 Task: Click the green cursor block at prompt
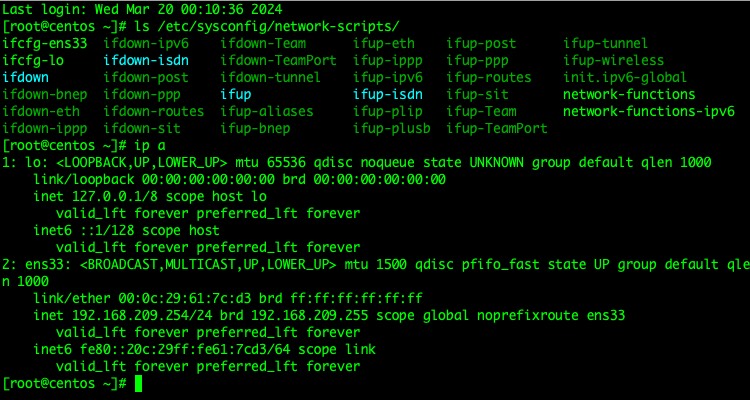[138, 383]
